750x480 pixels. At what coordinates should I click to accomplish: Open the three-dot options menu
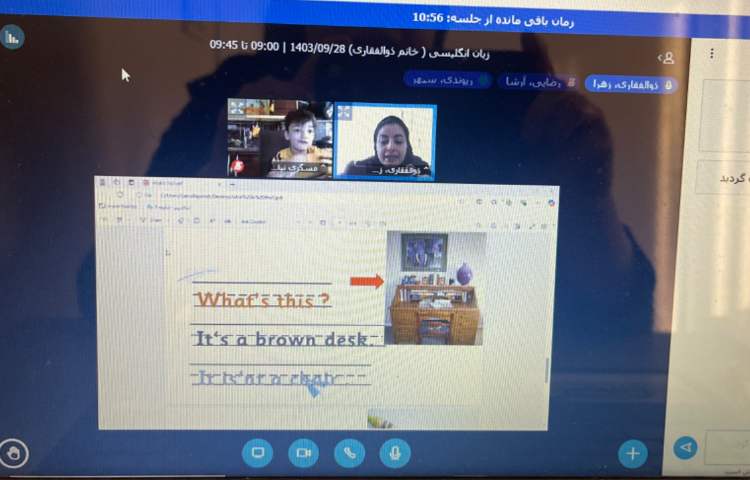click(712, 54)
